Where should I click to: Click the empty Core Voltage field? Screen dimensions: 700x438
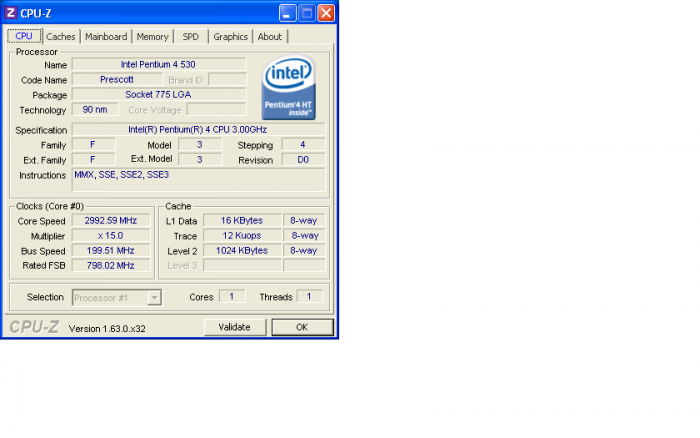point(217,110)
